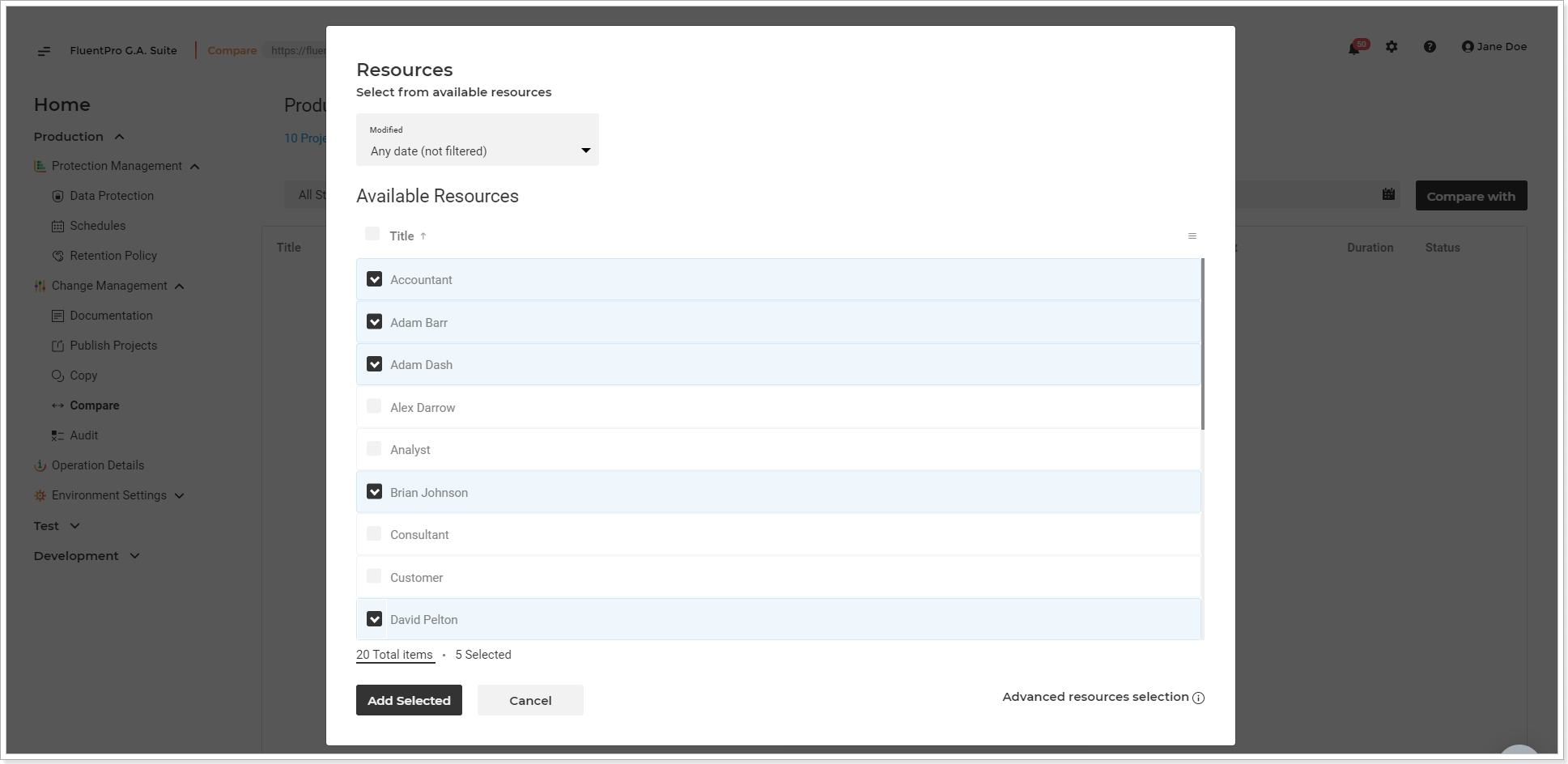Viewport: 1568px width, 764px height.
Task: Open the help question mark icon
Action: 1430,47
